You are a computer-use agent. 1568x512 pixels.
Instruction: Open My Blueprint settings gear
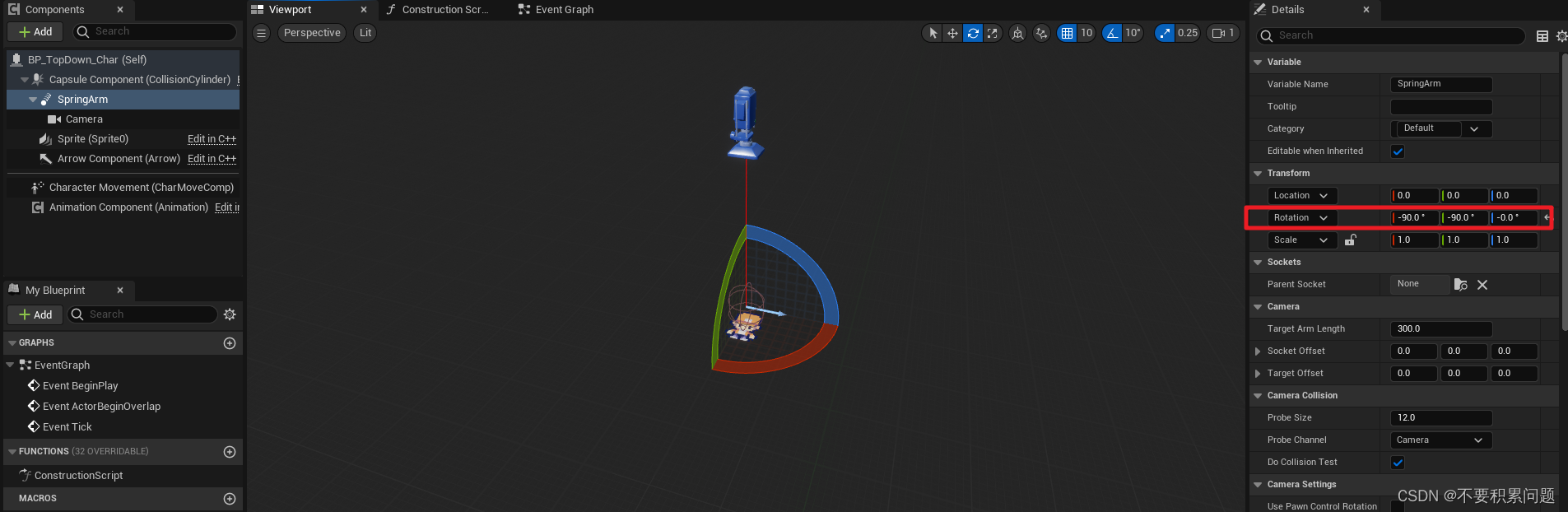click(x=230, y=314)
